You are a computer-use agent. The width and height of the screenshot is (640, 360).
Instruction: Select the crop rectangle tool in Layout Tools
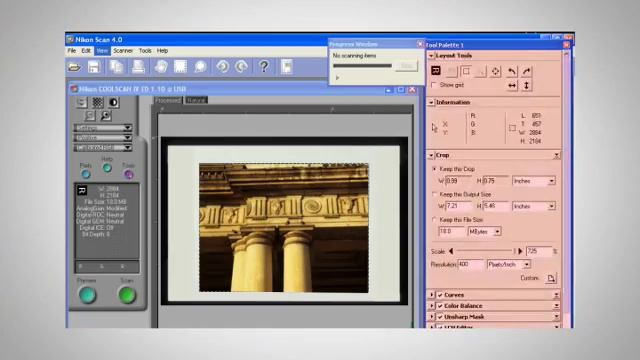[466, 71]
